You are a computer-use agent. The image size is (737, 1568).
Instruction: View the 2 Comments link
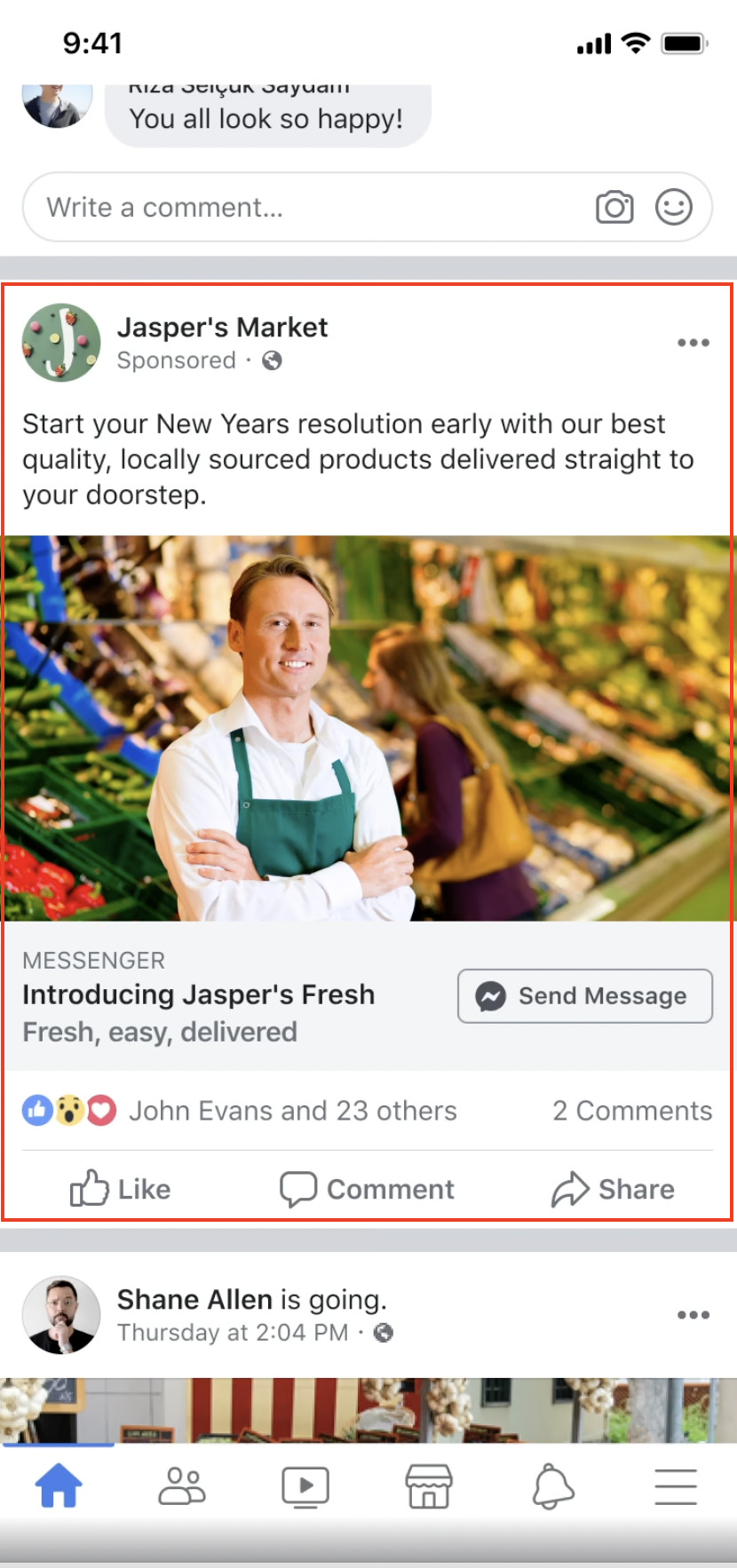(632, 1111)
